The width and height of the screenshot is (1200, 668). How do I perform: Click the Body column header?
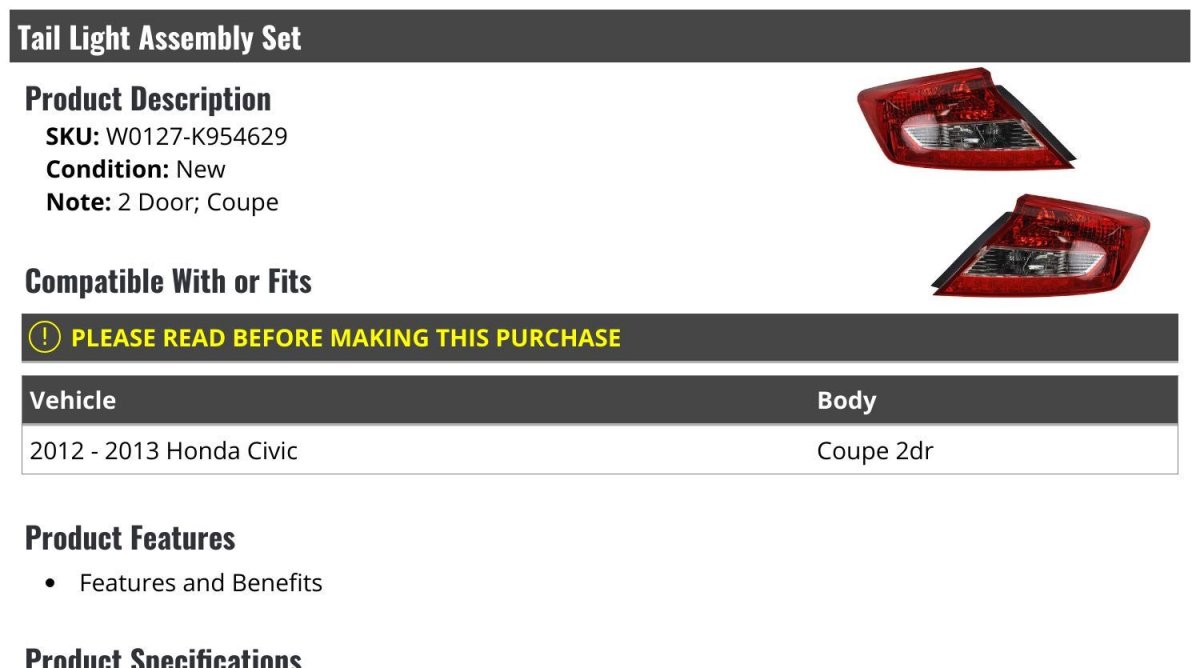[x=846, y=400]
